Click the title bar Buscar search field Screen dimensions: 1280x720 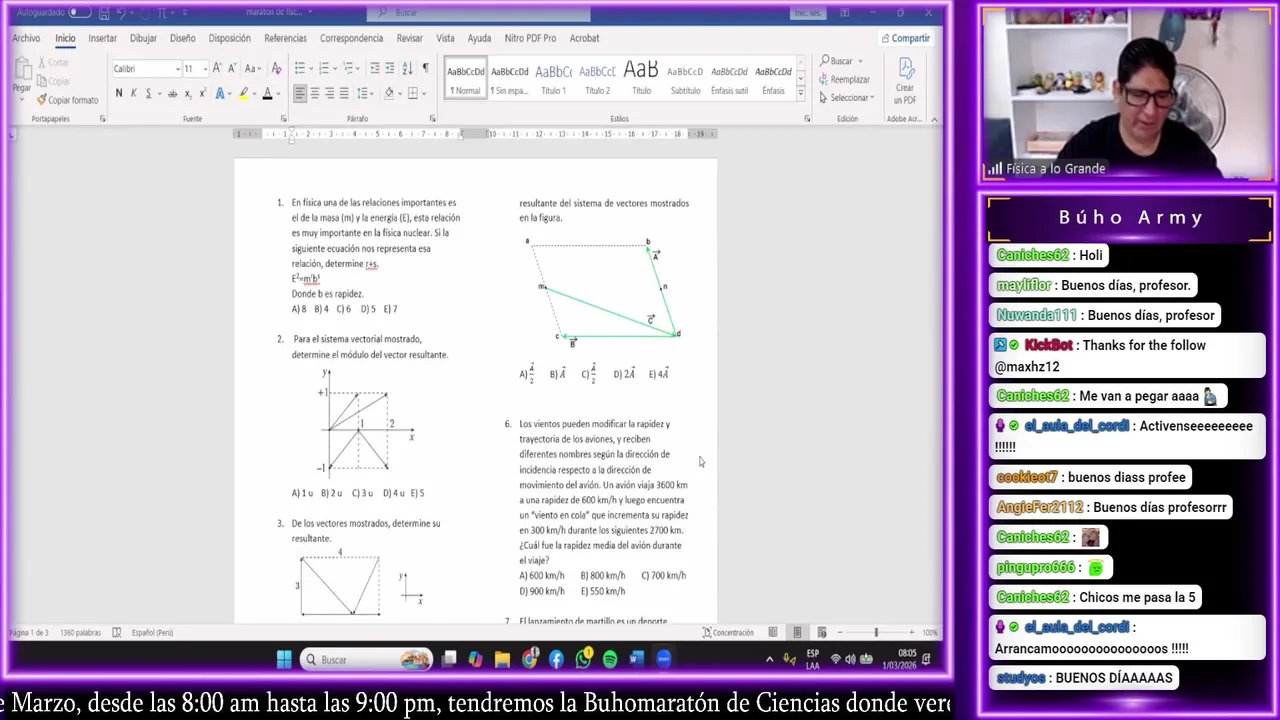[478, 13]
